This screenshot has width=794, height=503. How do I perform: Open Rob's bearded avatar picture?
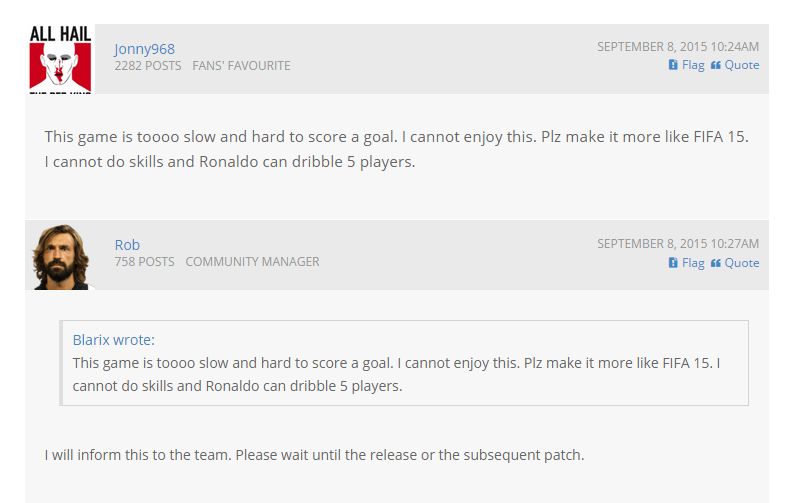[60, 257]
